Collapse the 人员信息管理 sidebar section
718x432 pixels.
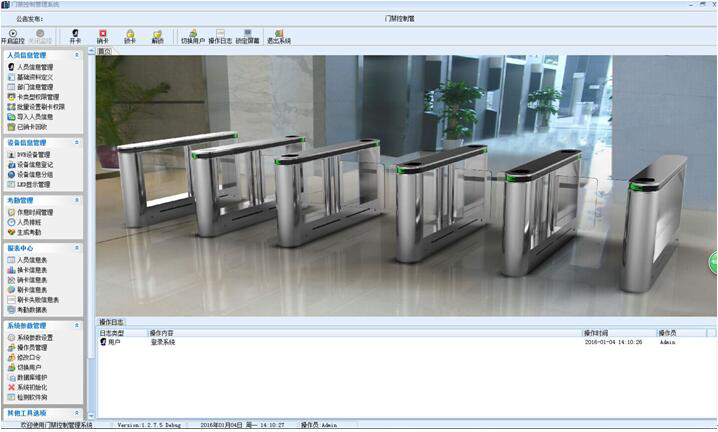76,55
